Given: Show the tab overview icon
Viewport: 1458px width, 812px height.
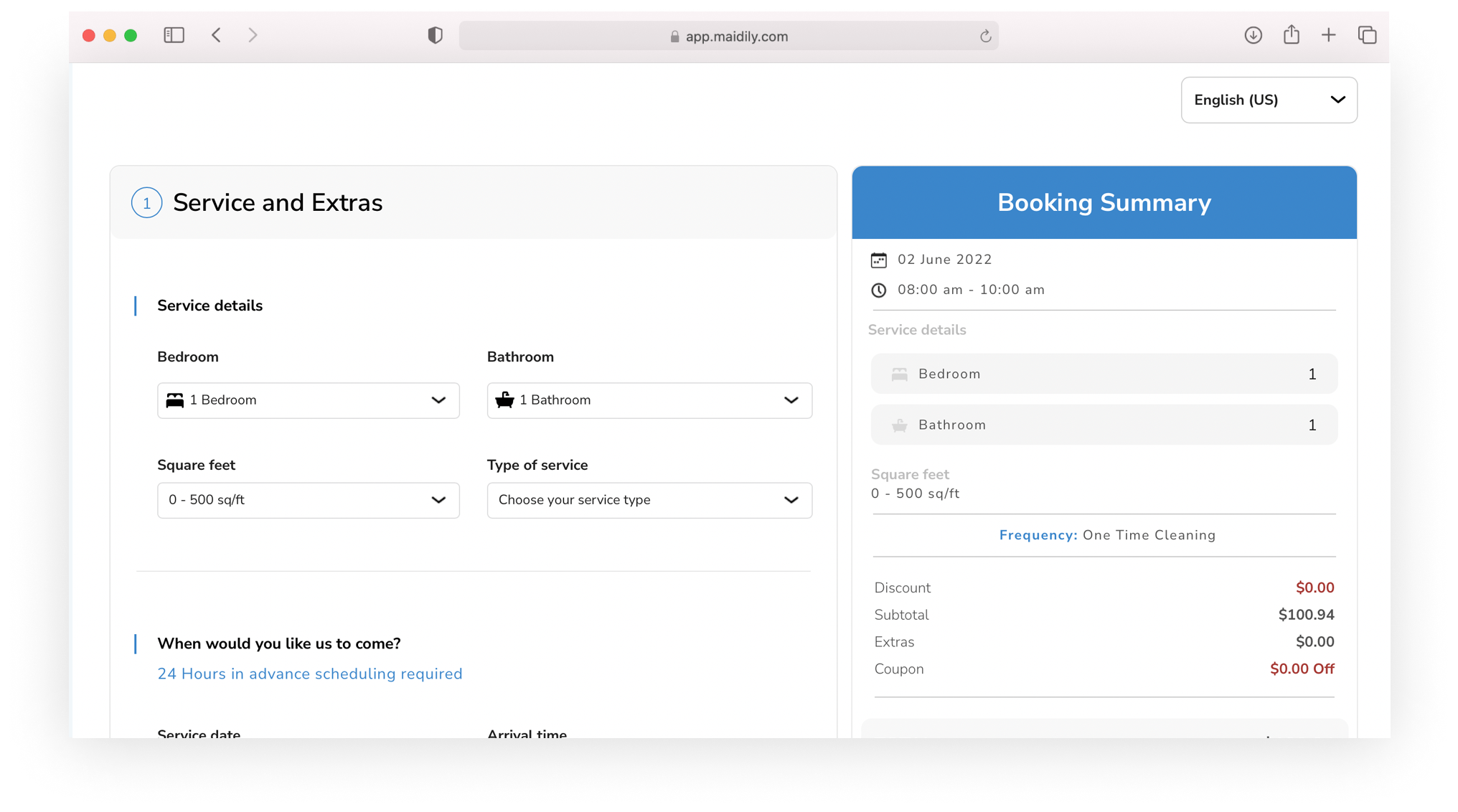Looking at the screenshot, I should coord(1367,35).
